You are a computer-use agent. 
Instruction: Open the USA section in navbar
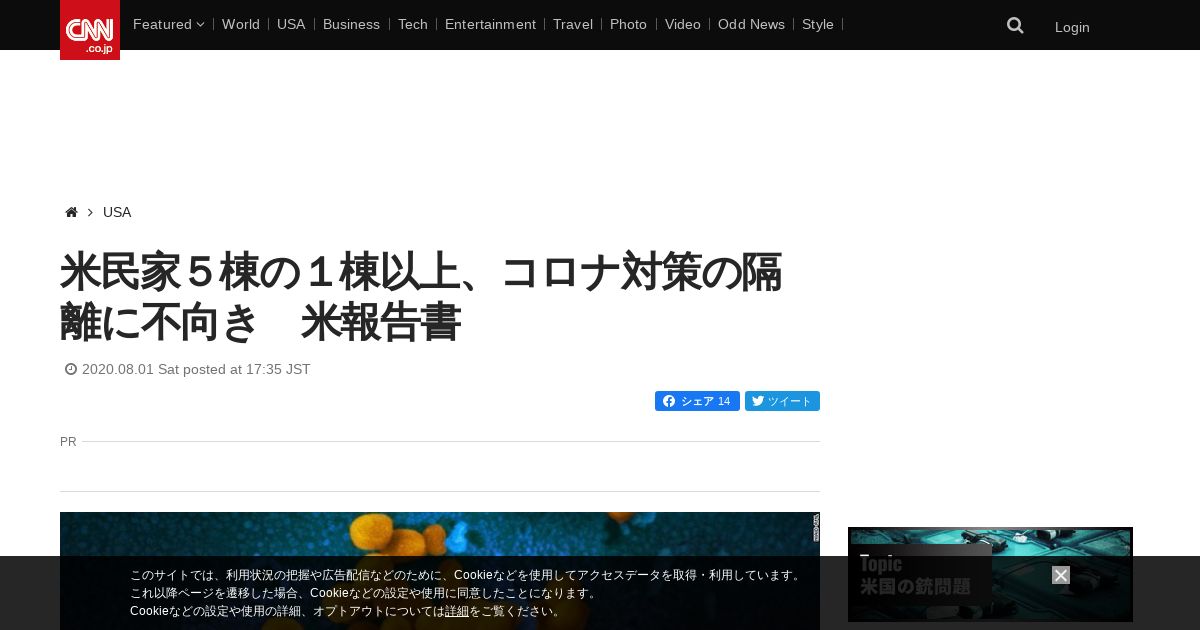tap(291, 24)
